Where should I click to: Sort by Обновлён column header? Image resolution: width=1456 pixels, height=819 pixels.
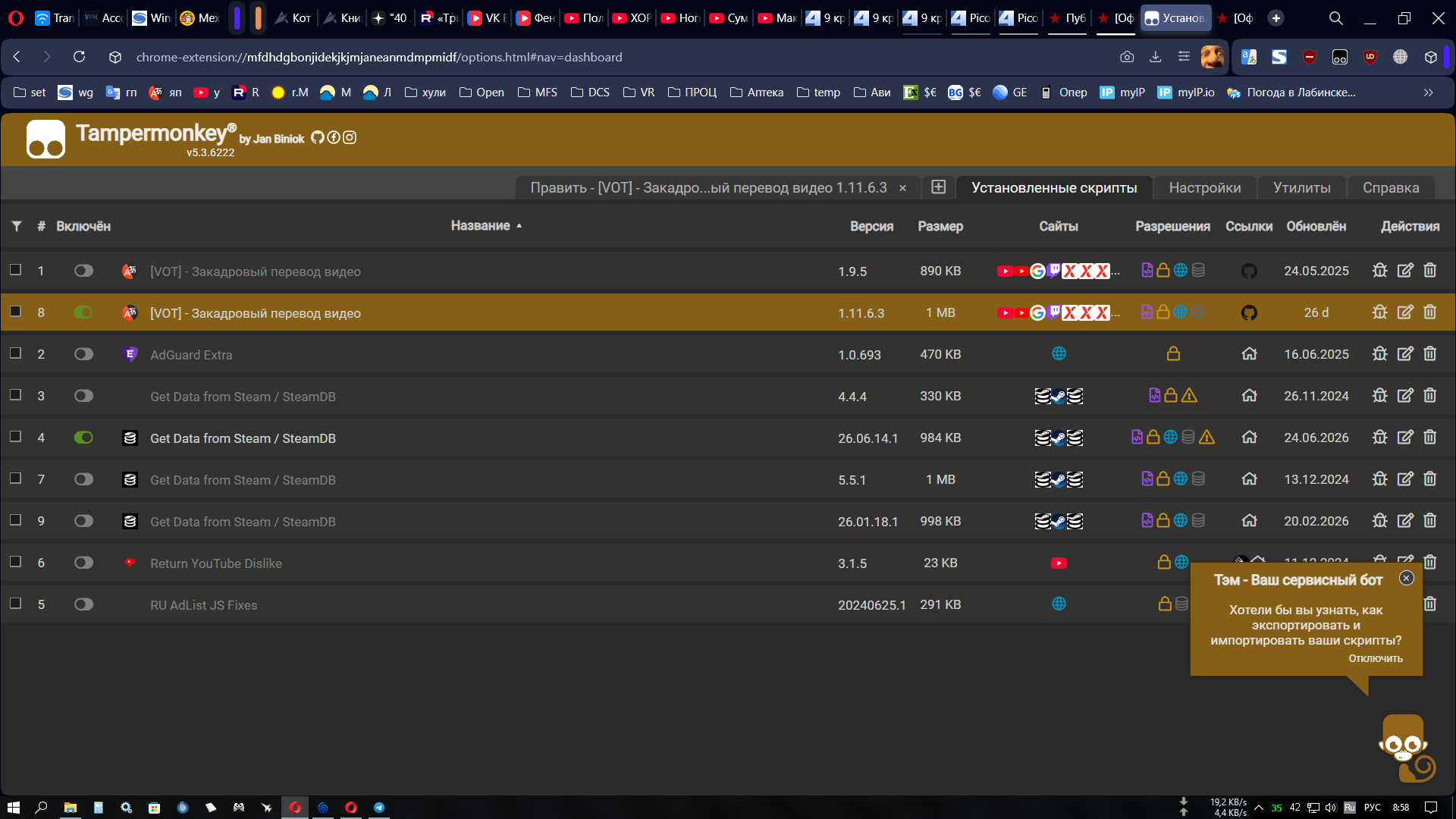1316,226
